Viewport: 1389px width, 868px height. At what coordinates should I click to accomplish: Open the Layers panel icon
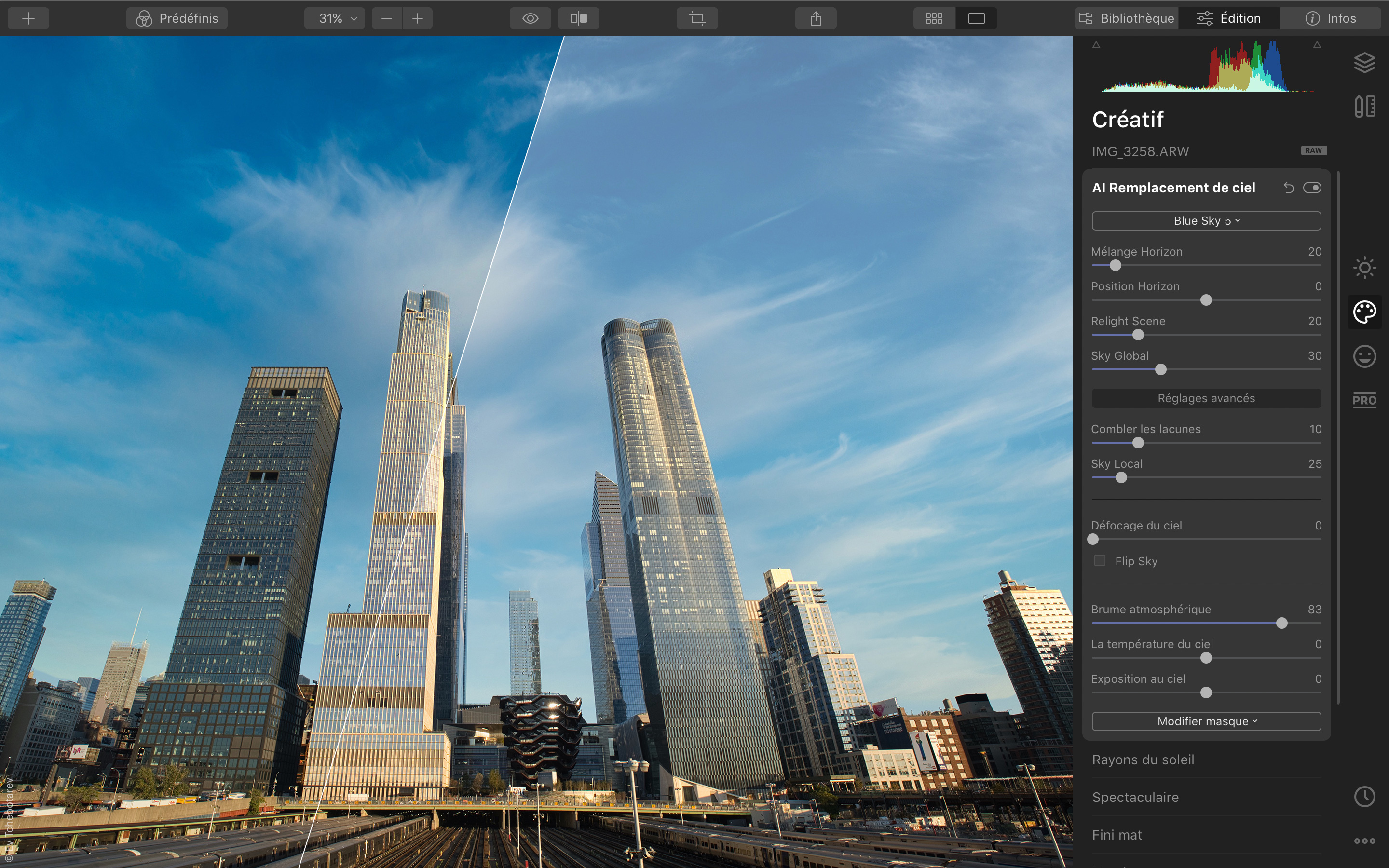pos(1364,63)
